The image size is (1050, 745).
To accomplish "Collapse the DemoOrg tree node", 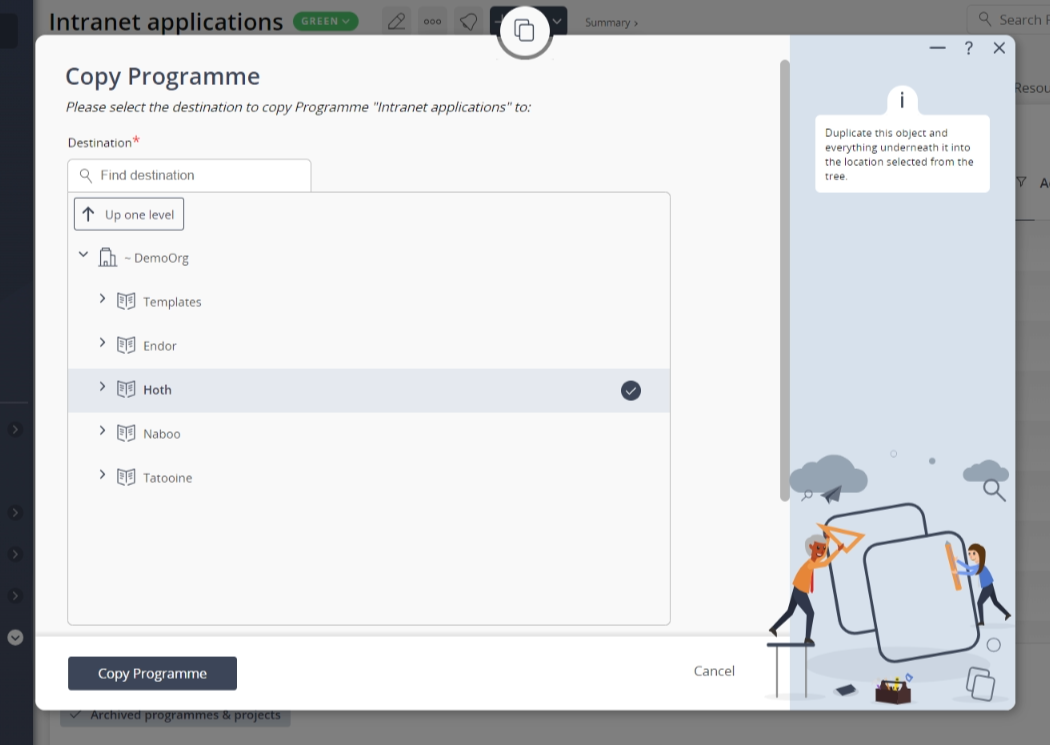I will [x=83, y=254].
